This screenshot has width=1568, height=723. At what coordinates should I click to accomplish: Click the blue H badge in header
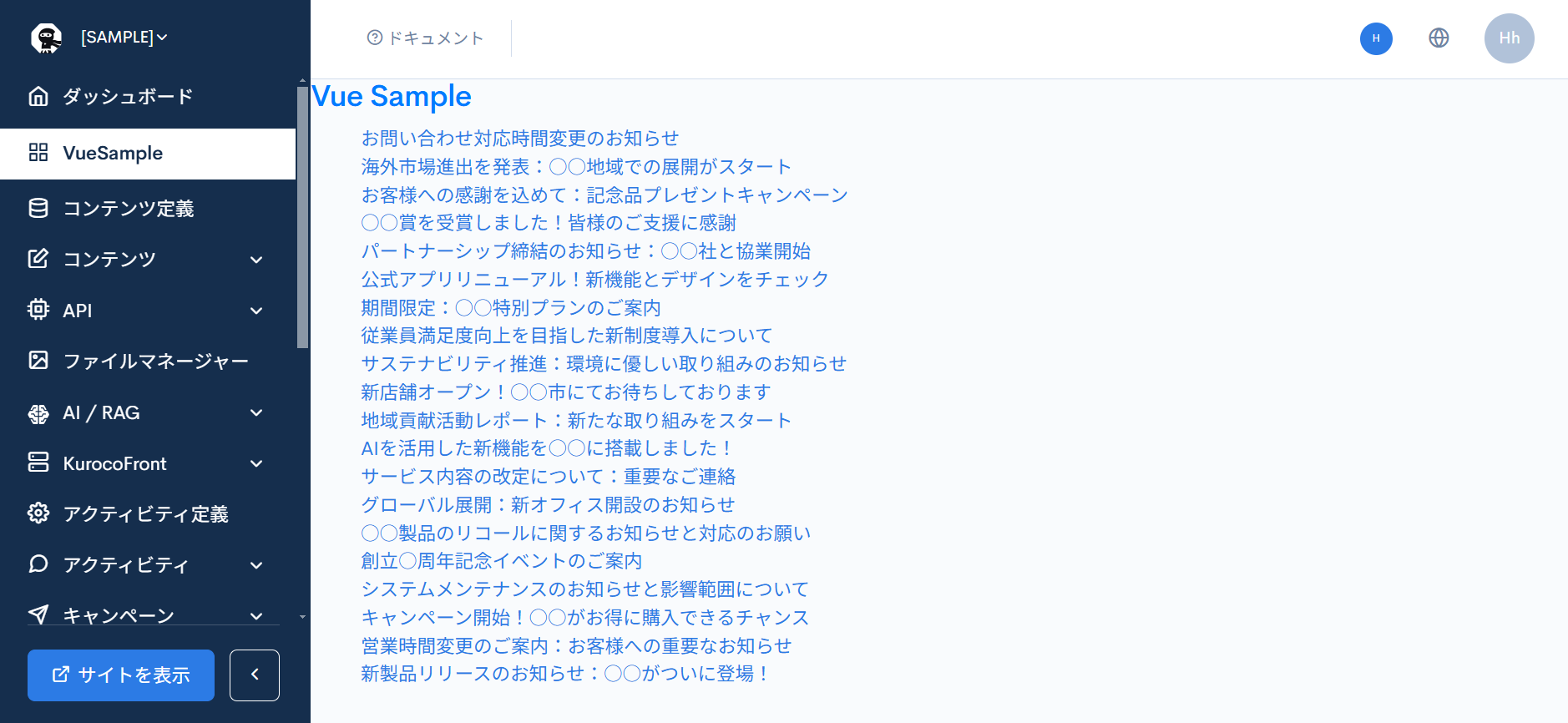coord(1376,38)
